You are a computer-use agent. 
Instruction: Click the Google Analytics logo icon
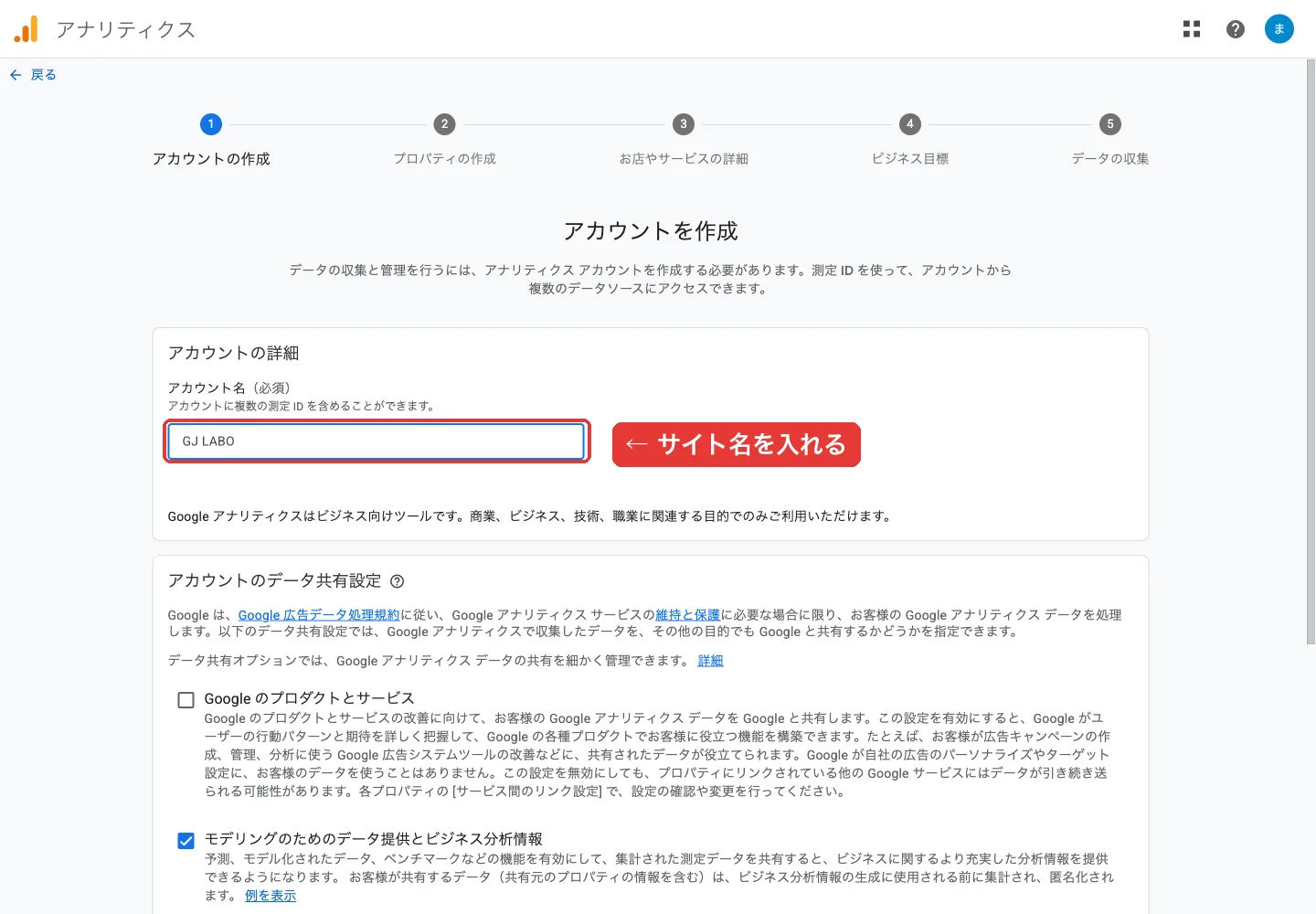[x=27, y=29]
